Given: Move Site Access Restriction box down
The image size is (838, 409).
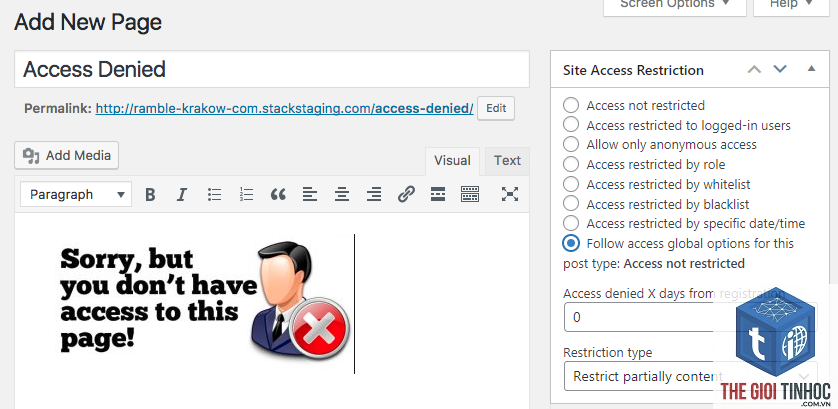Looking at the screenshot, I should (x=780, y=70).
